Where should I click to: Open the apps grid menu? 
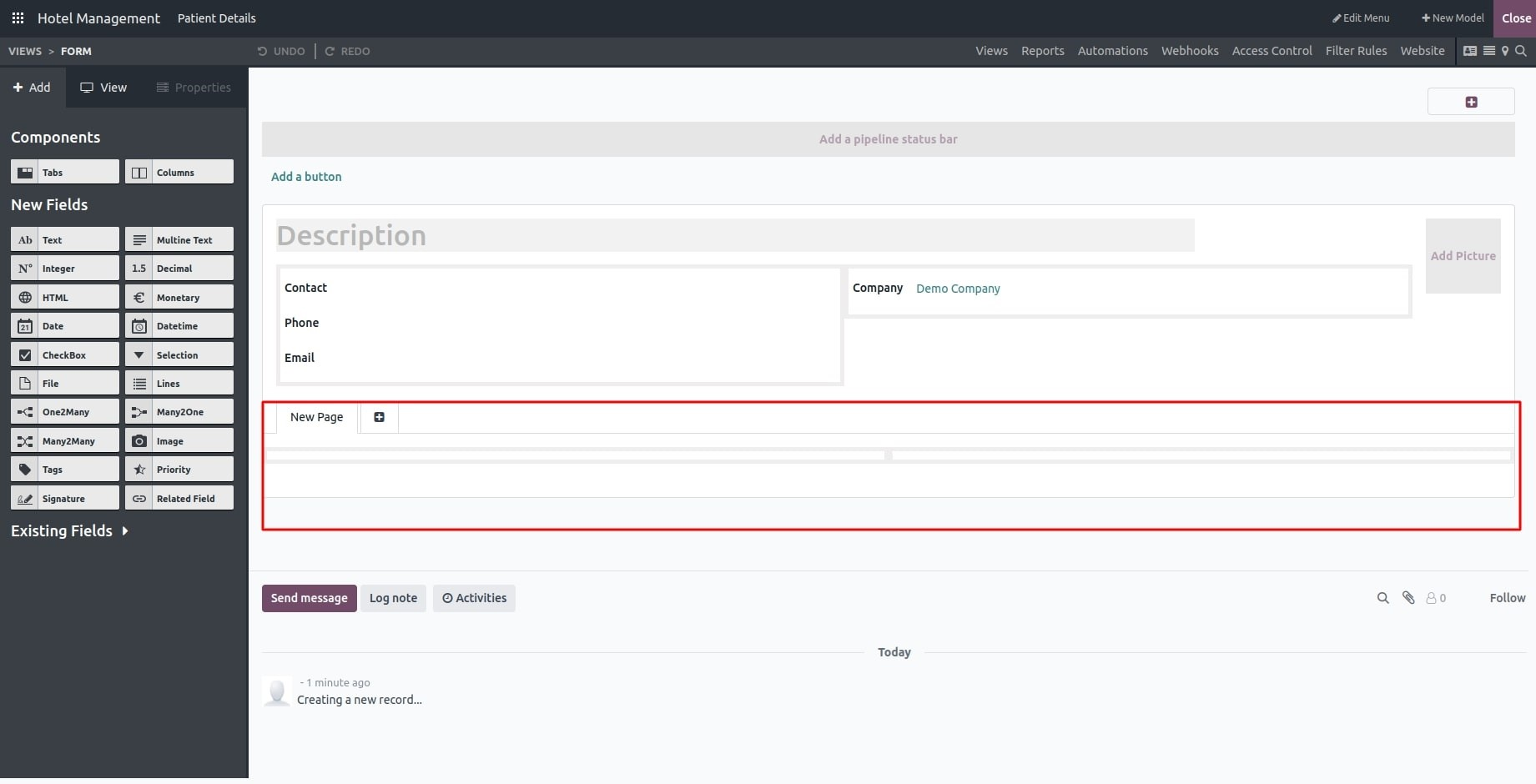pyautogui.click(x=18, y=18)
